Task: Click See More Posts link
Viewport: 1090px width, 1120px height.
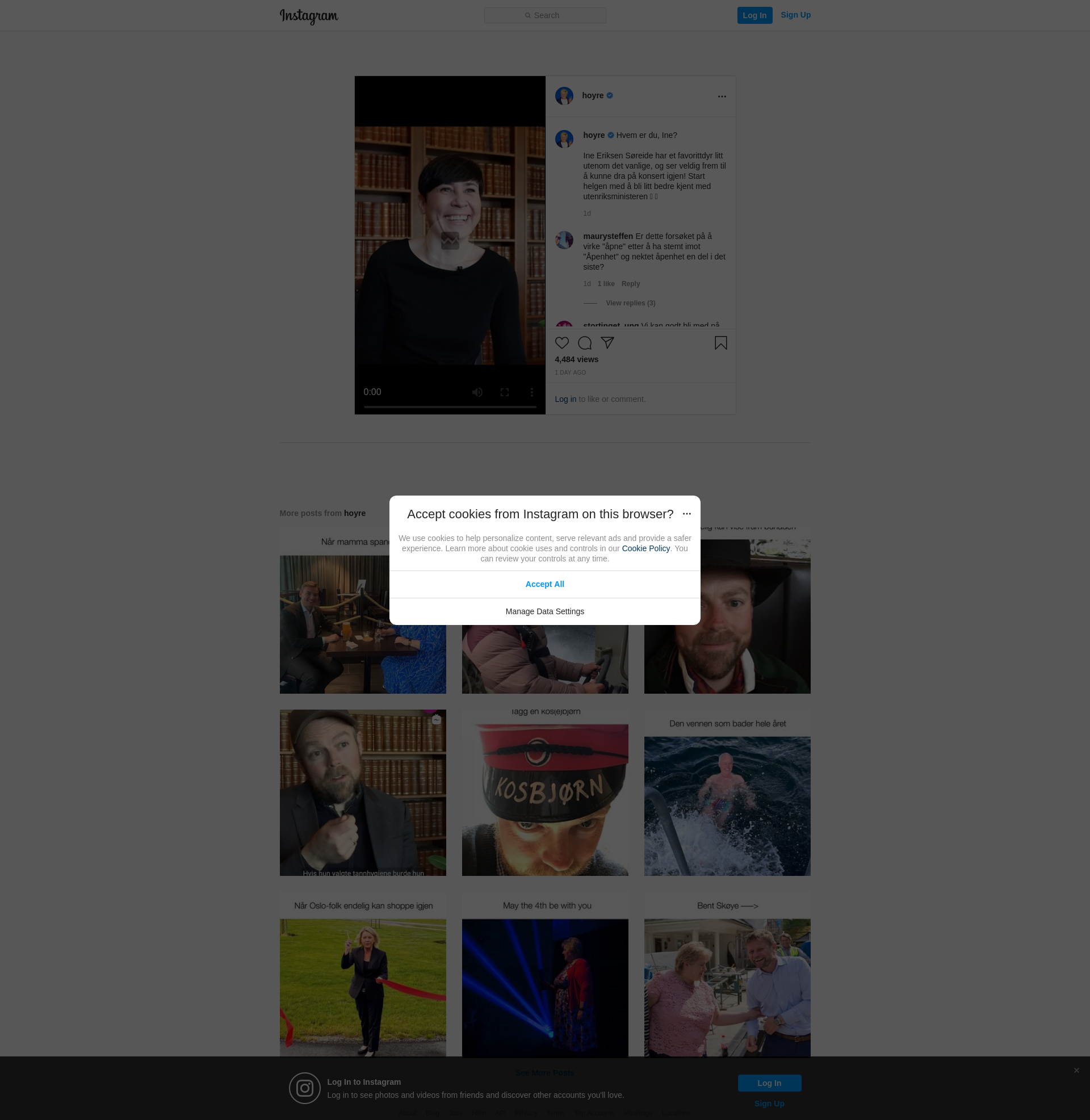Action: pos(544,1073)
